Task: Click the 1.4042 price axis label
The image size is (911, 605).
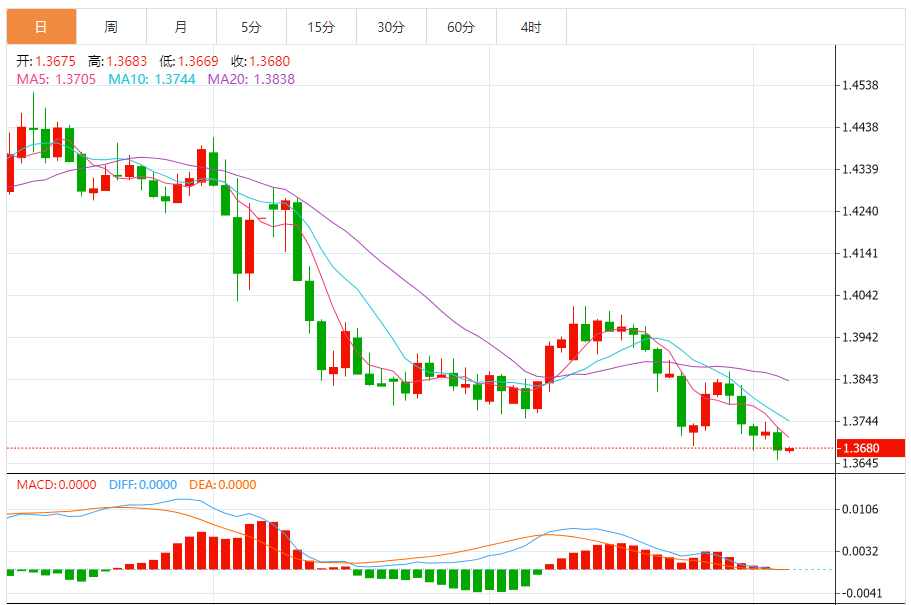Action: pyautogui.click(x=860, y=295)
